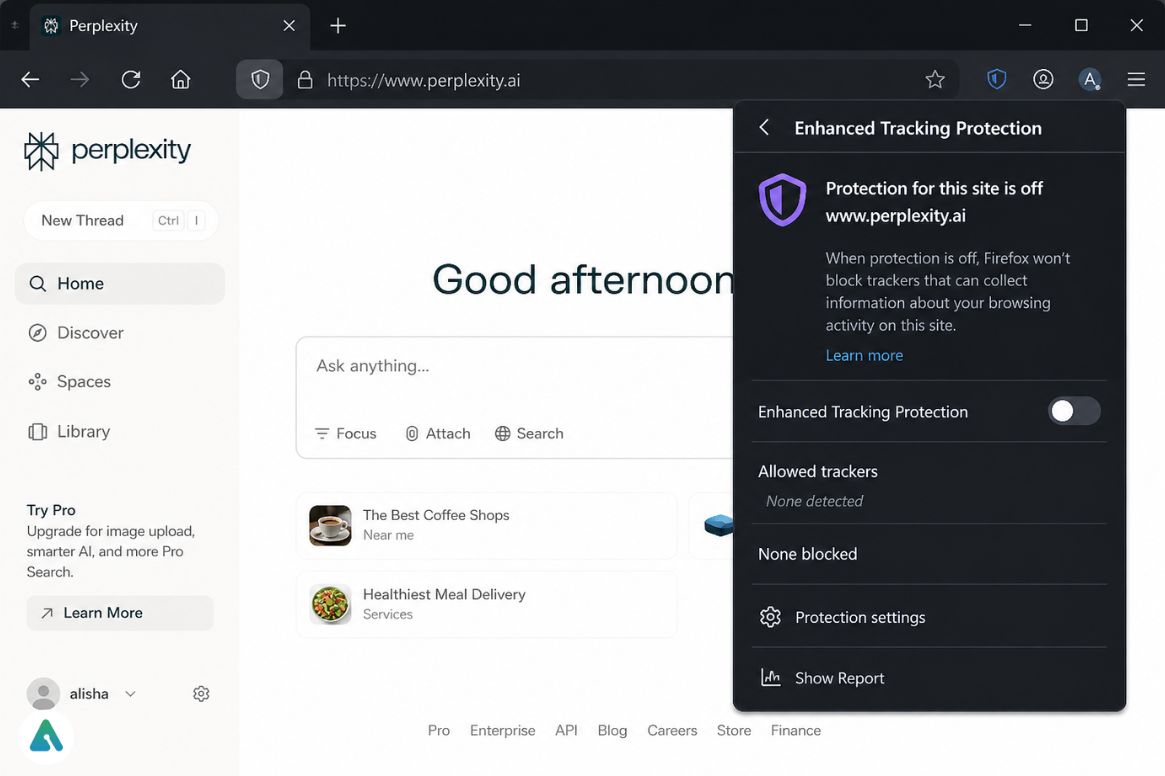Go back to the previous page

(x=30, y=80)
